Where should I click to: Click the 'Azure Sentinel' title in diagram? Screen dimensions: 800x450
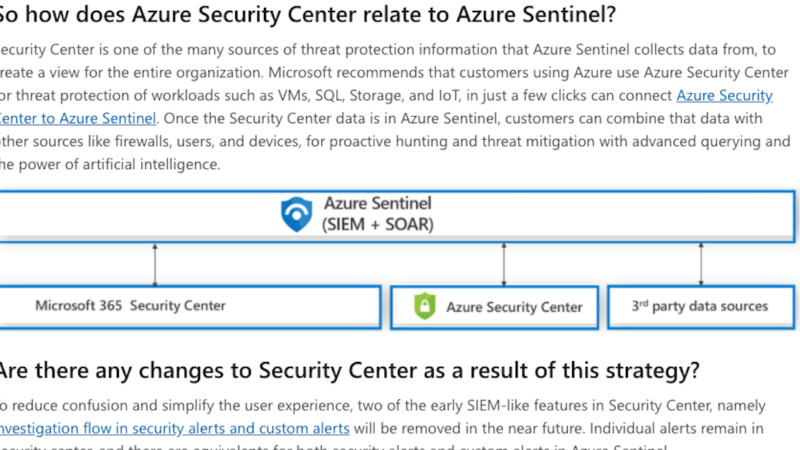coord(378,203)
